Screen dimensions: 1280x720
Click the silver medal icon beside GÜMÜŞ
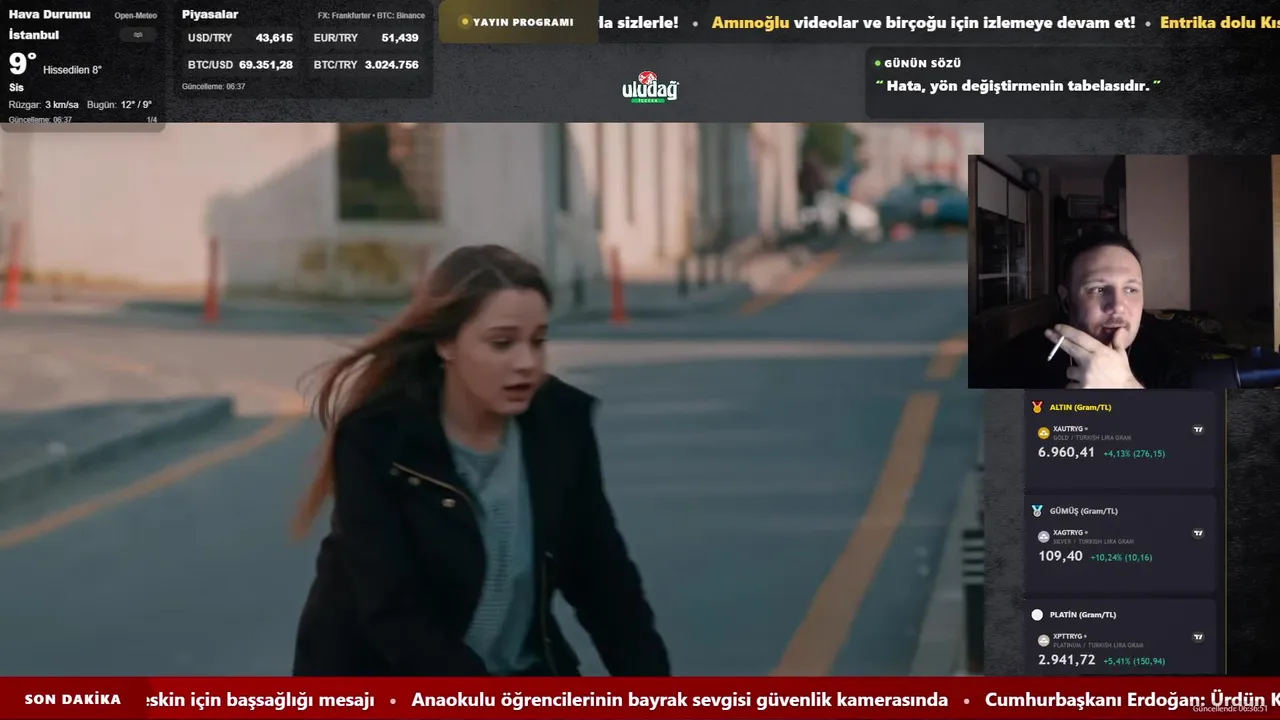pos(1037,511)
